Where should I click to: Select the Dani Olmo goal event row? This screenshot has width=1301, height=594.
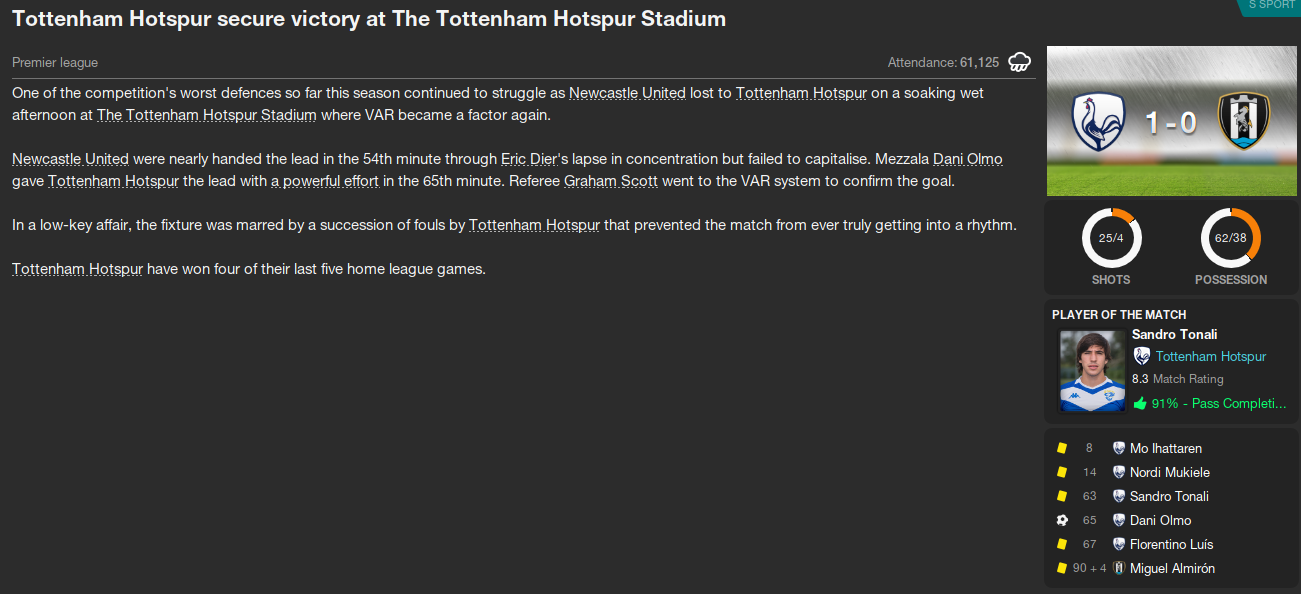pos(1160,520)
